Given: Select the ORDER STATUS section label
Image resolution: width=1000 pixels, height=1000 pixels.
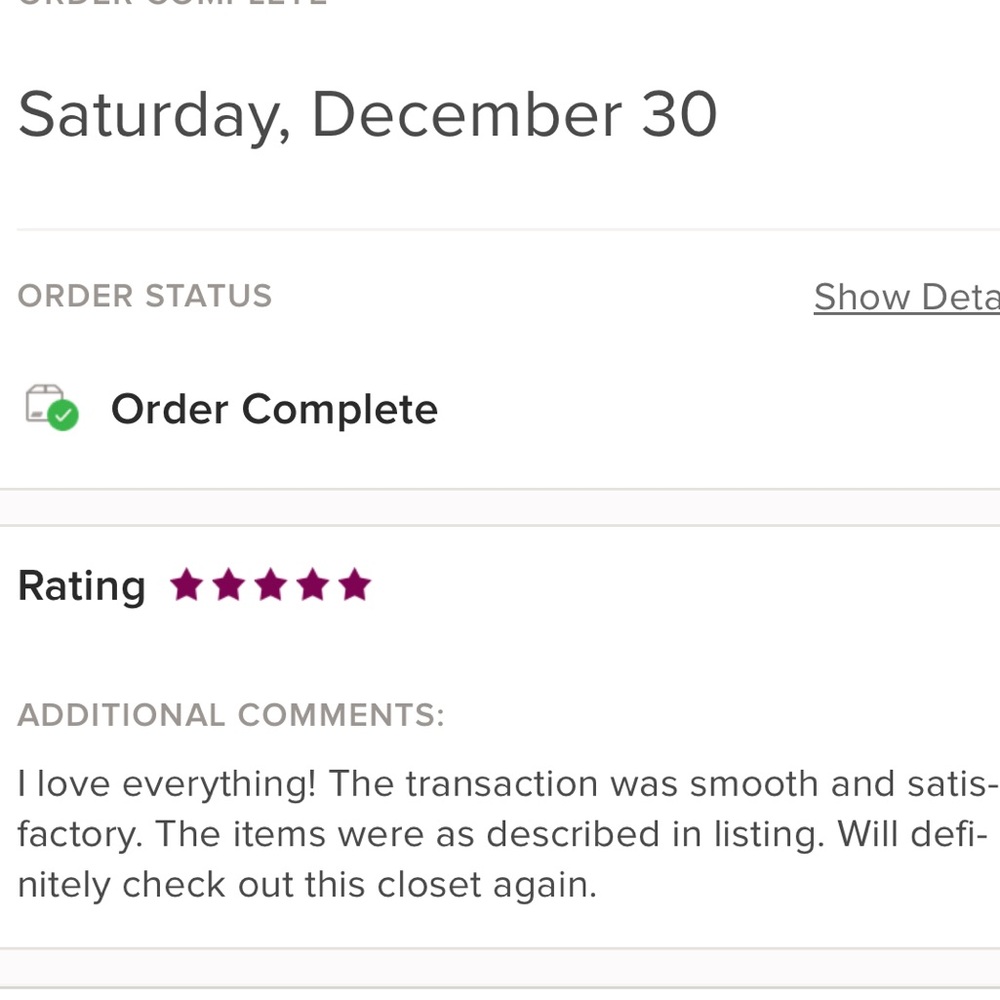Looking at the screenshot, I should point(145,296).
